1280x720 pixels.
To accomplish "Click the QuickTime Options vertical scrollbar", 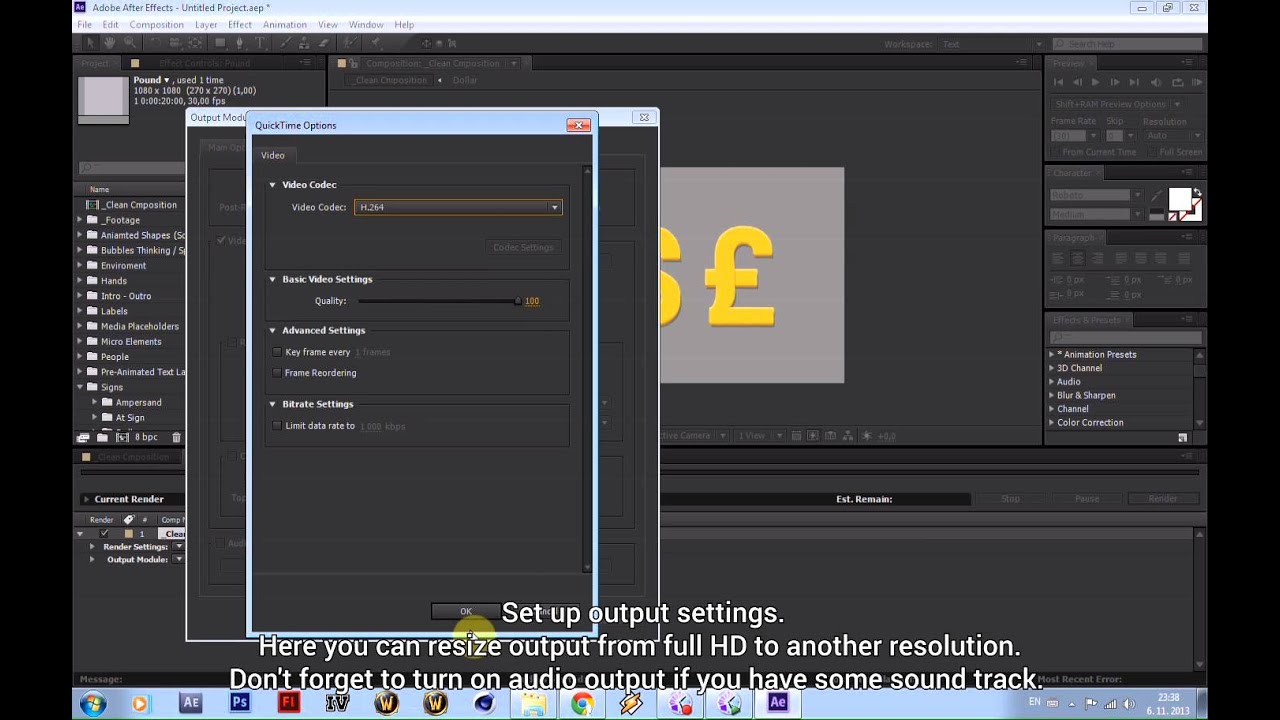I will [x=587, y=368].
